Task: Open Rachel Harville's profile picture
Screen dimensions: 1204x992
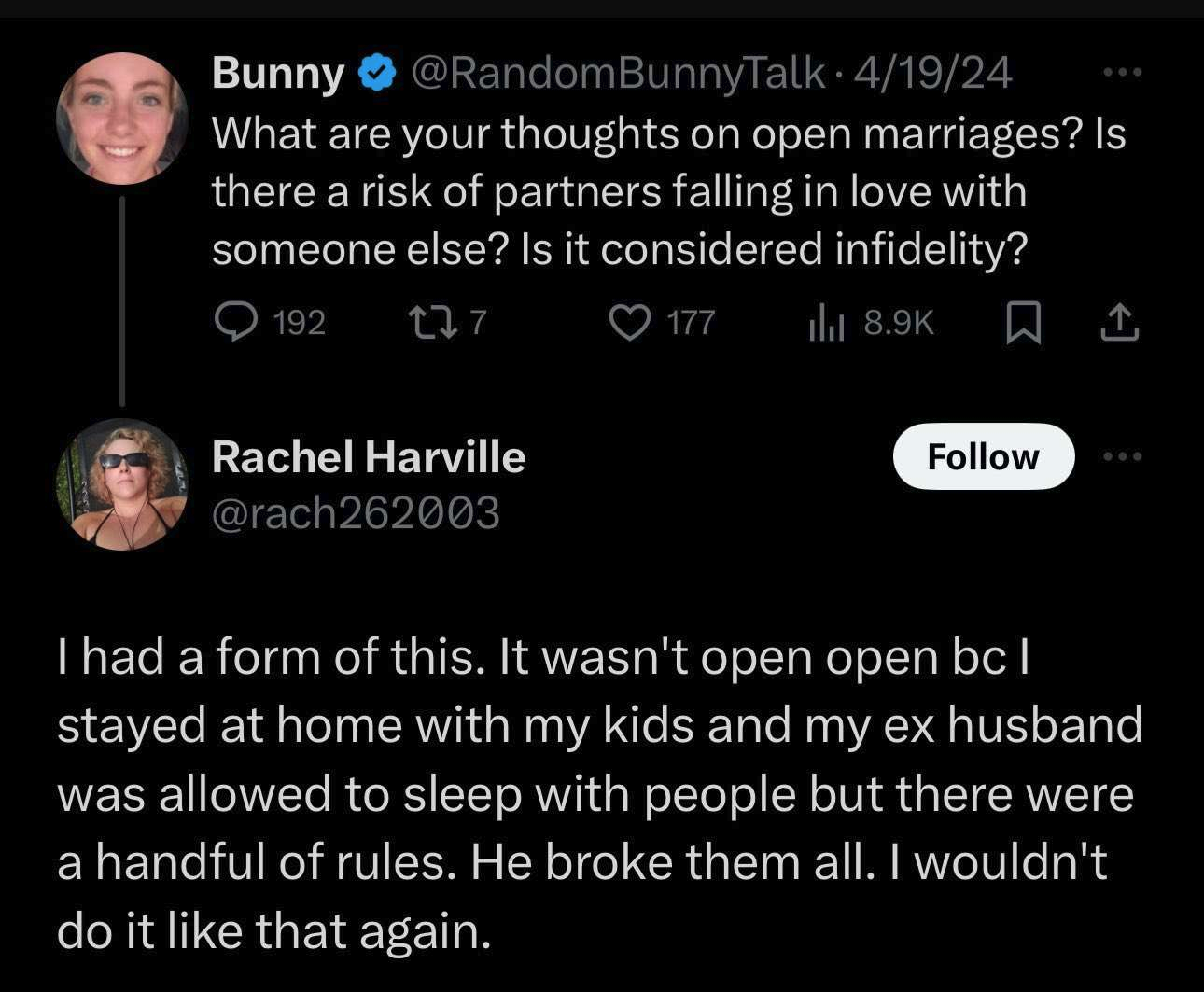Action: [122, 483]
